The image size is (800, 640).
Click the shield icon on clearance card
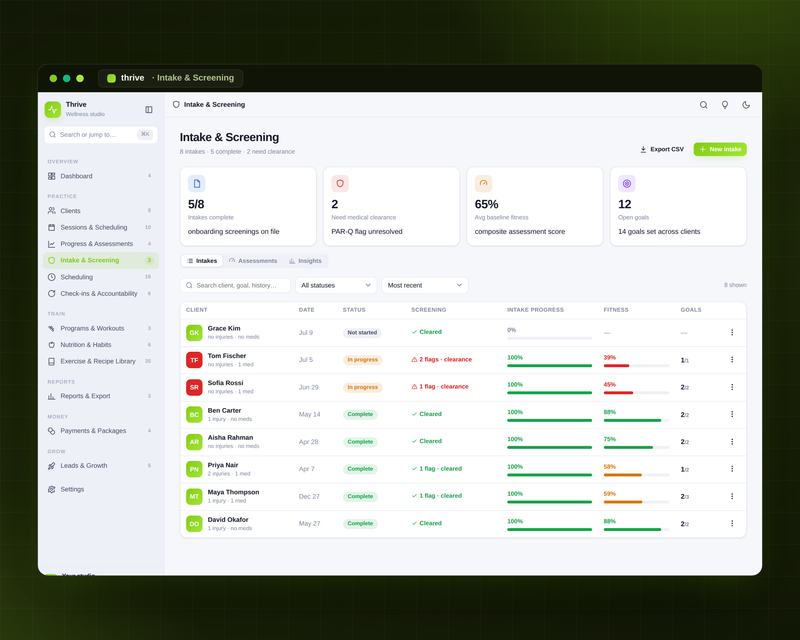(340, 183)
